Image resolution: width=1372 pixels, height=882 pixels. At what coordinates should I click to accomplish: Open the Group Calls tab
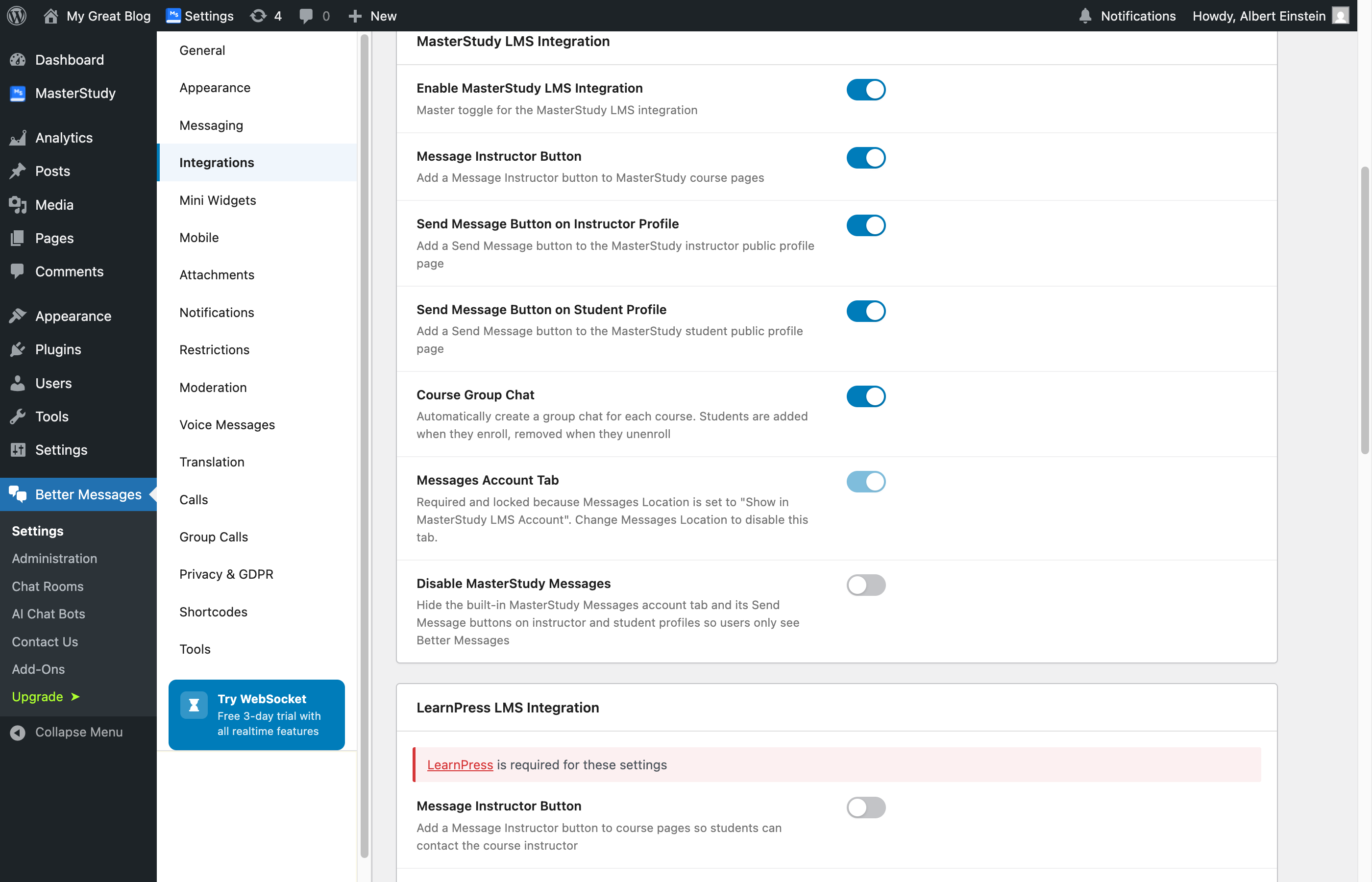click(x=257, y=537)
